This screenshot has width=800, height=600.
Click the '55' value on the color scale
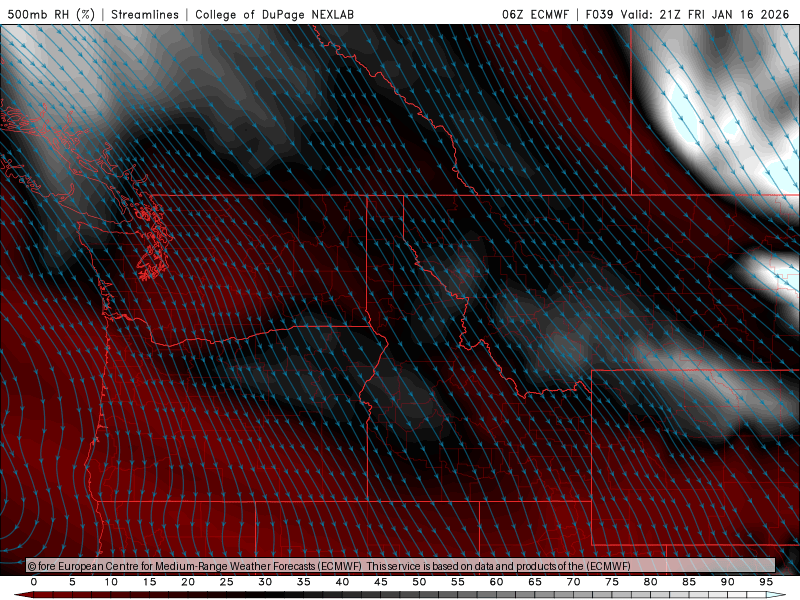click(458, 582)
